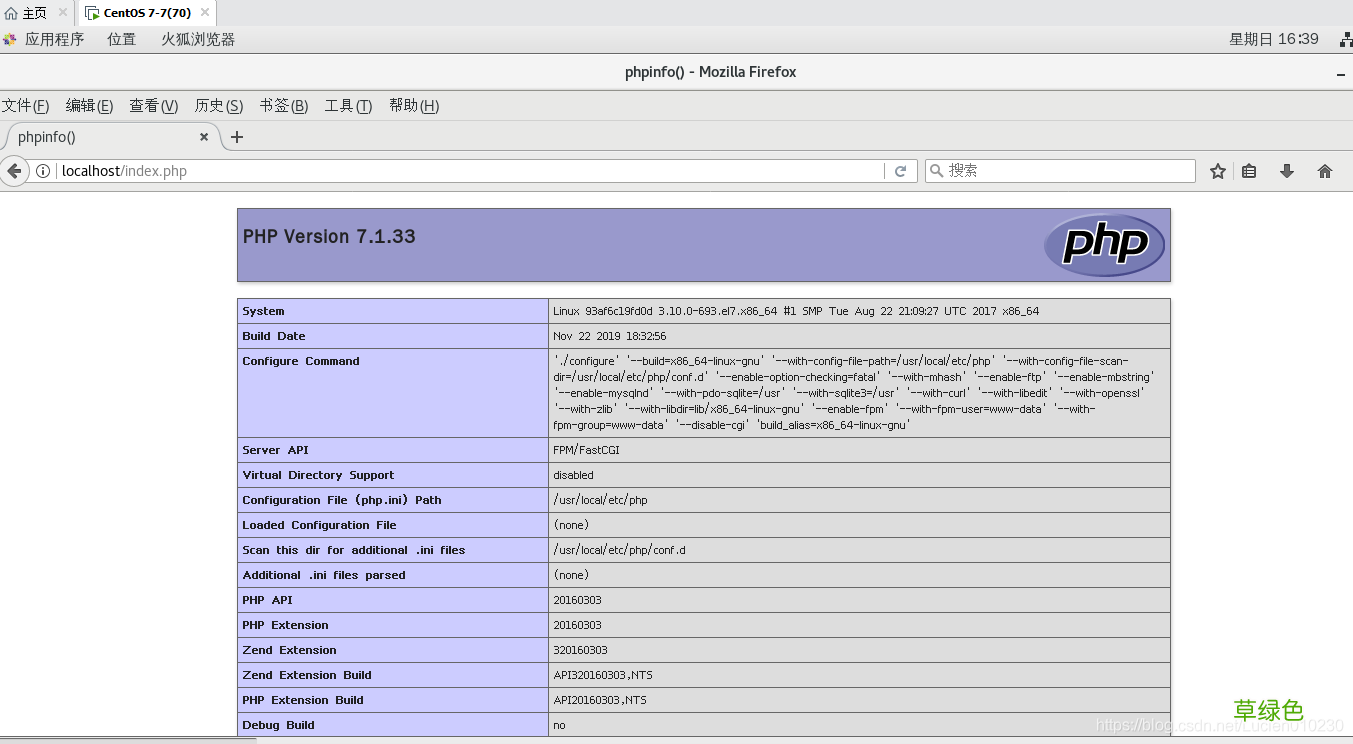This screenshot has width=1353, height=744.
Task: Click the System row label
Action: pyautogui.click(x=263, y=311)
